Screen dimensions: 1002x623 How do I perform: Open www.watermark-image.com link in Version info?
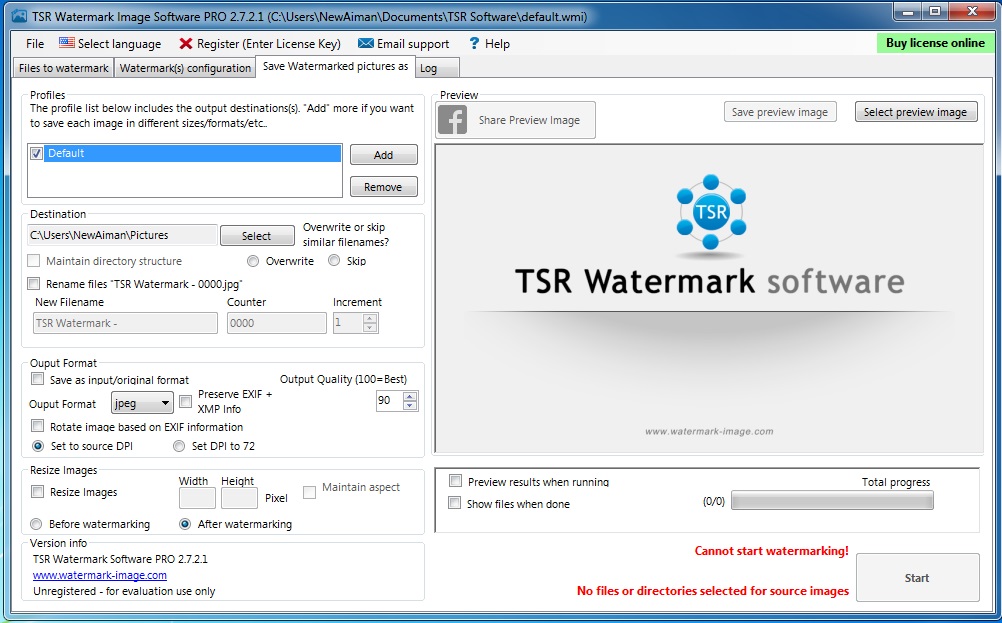[x=100, y=575]
